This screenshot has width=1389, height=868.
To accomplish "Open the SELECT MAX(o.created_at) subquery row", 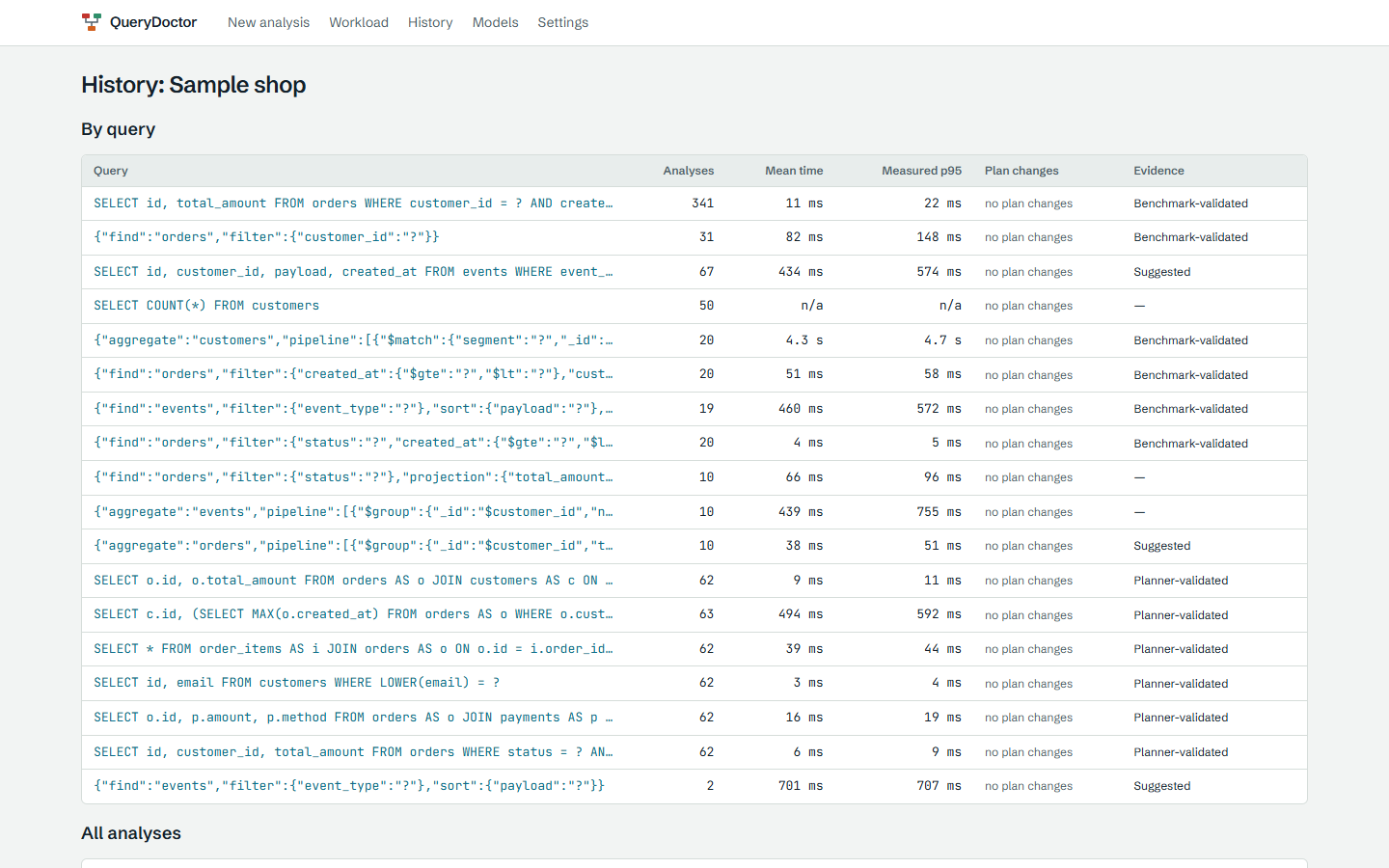I will [x=353, y=614].
